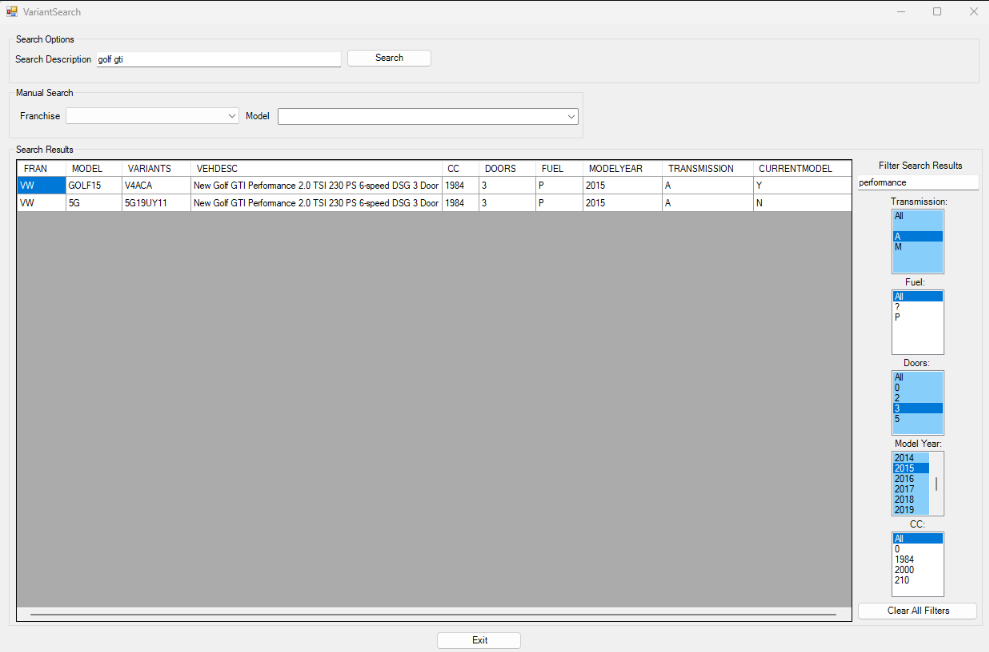This screenshot has width=989, height=652.
Task: Select 2 in Doors filter list
Action: [918, 398]
